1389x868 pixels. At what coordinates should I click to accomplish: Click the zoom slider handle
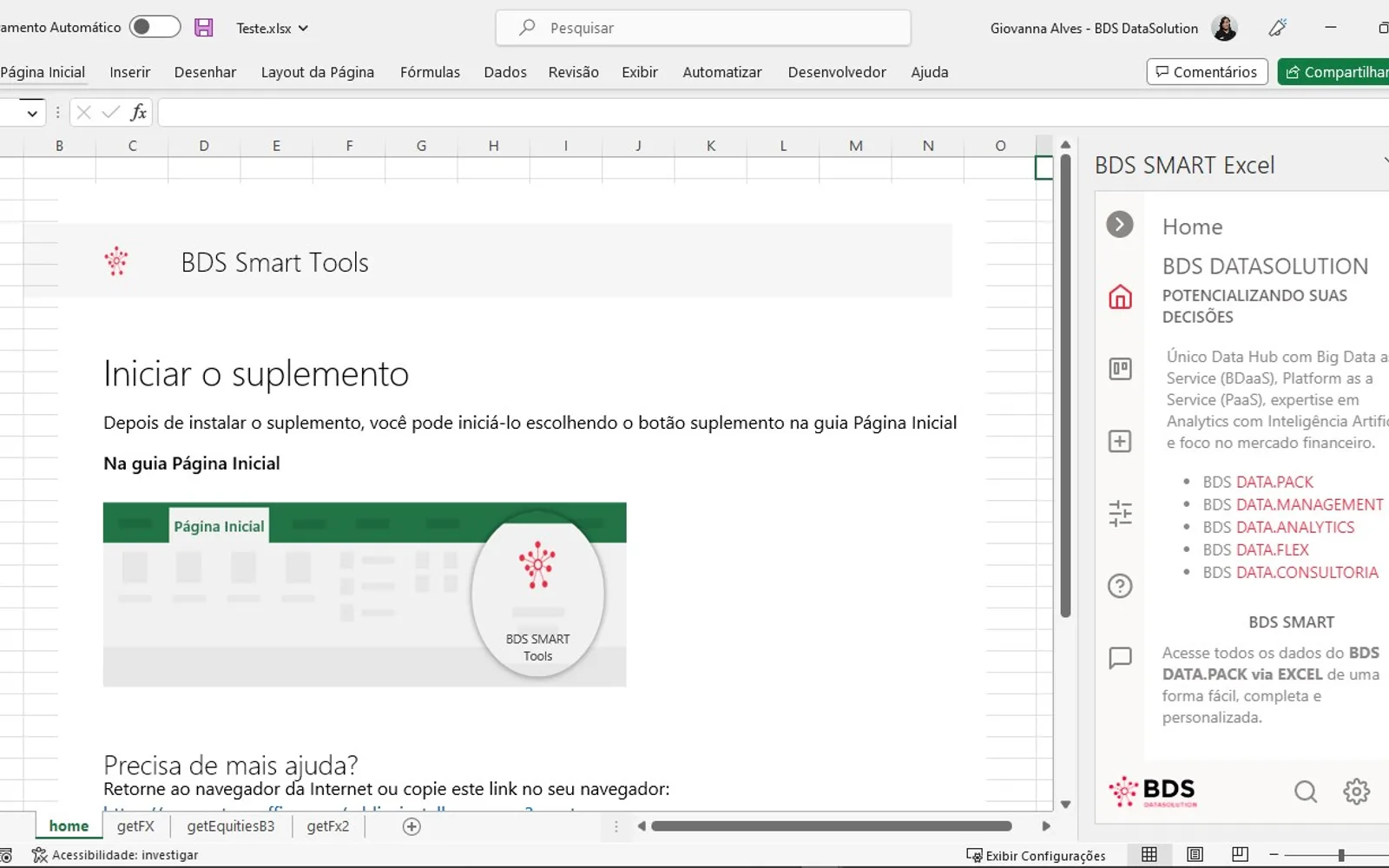coord(1340,855)
